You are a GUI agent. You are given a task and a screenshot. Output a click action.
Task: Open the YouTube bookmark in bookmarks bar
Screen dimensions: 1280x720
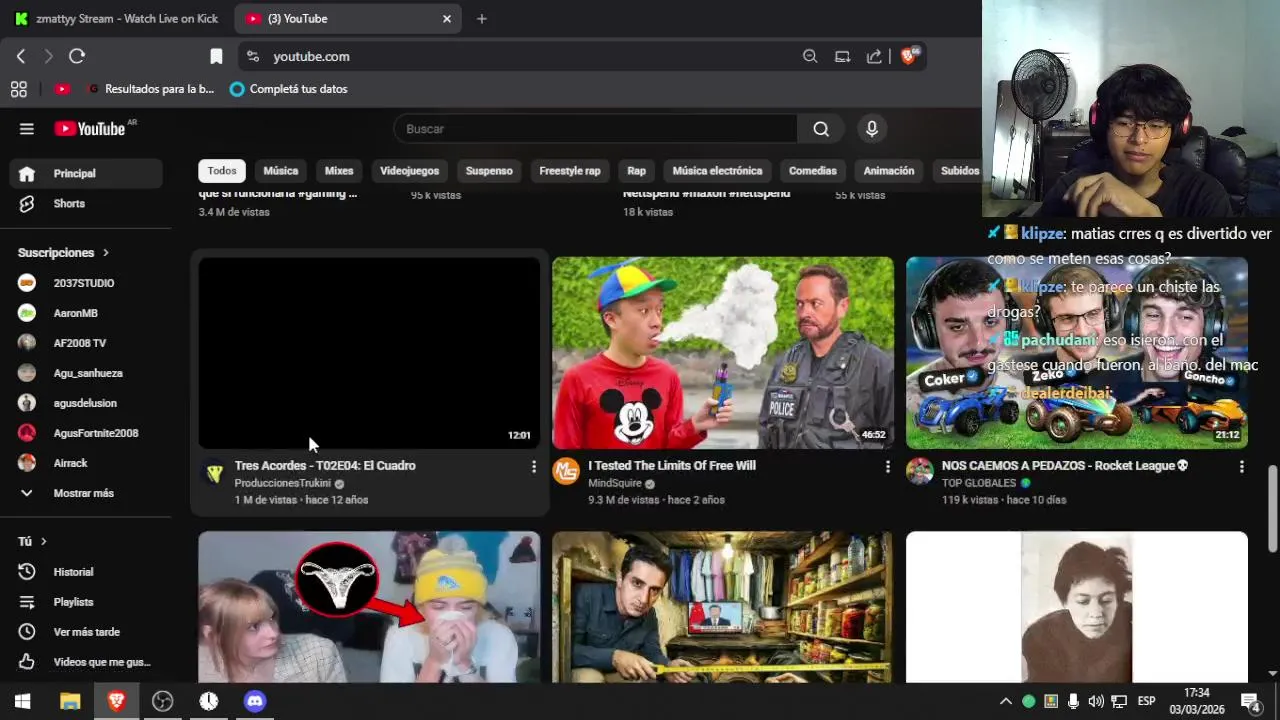coord(62,89)
